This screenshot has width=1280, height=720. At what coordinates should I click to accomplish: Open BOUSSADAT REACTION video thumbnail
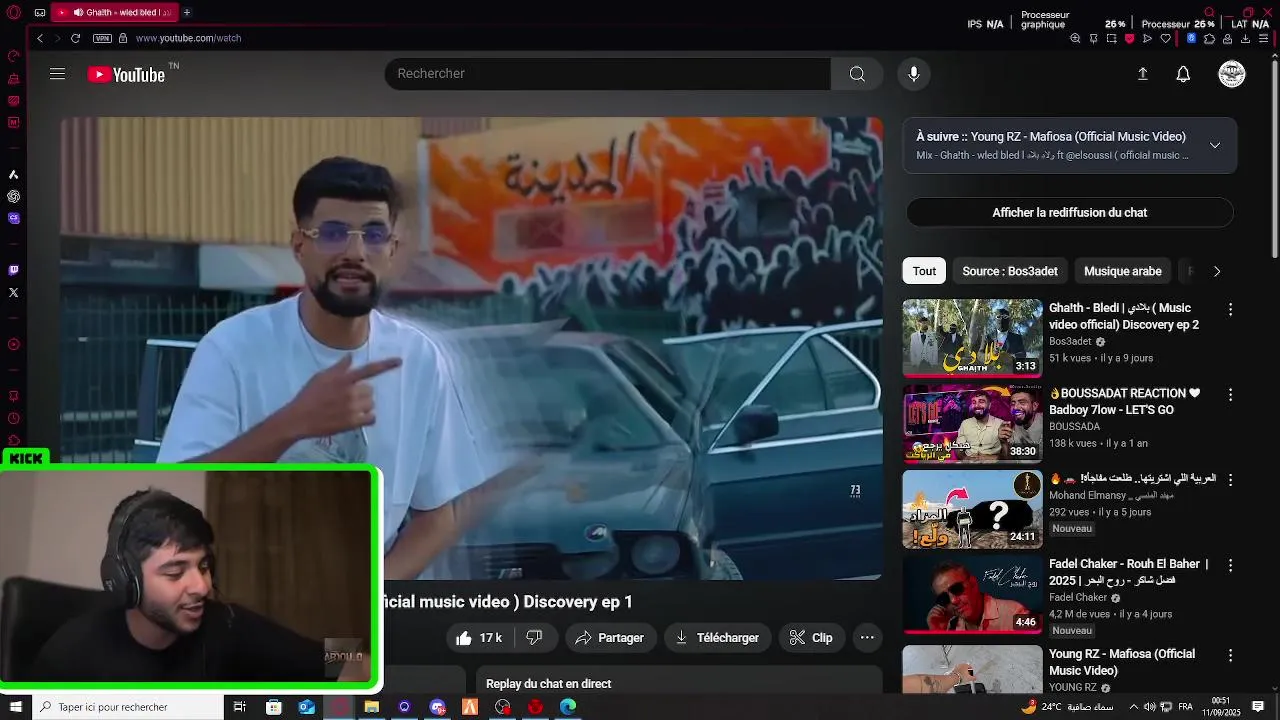coord(972,424)
